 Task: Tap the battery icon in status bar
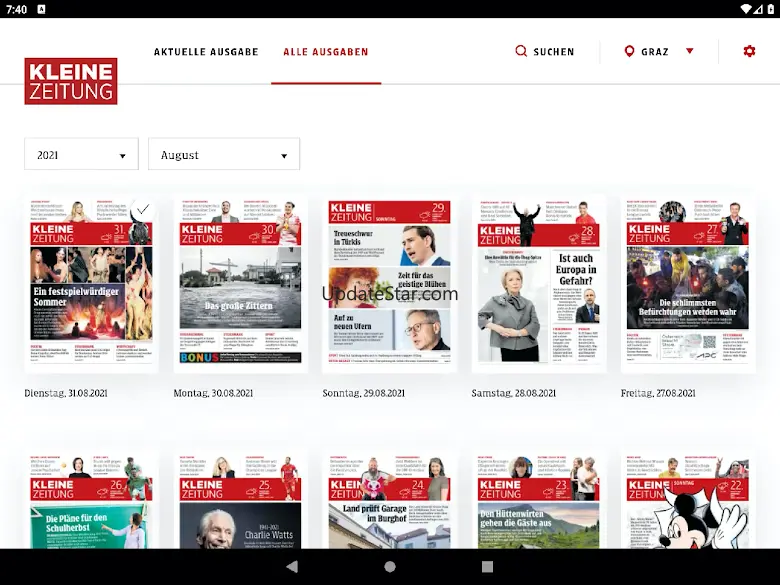[770, 9]
